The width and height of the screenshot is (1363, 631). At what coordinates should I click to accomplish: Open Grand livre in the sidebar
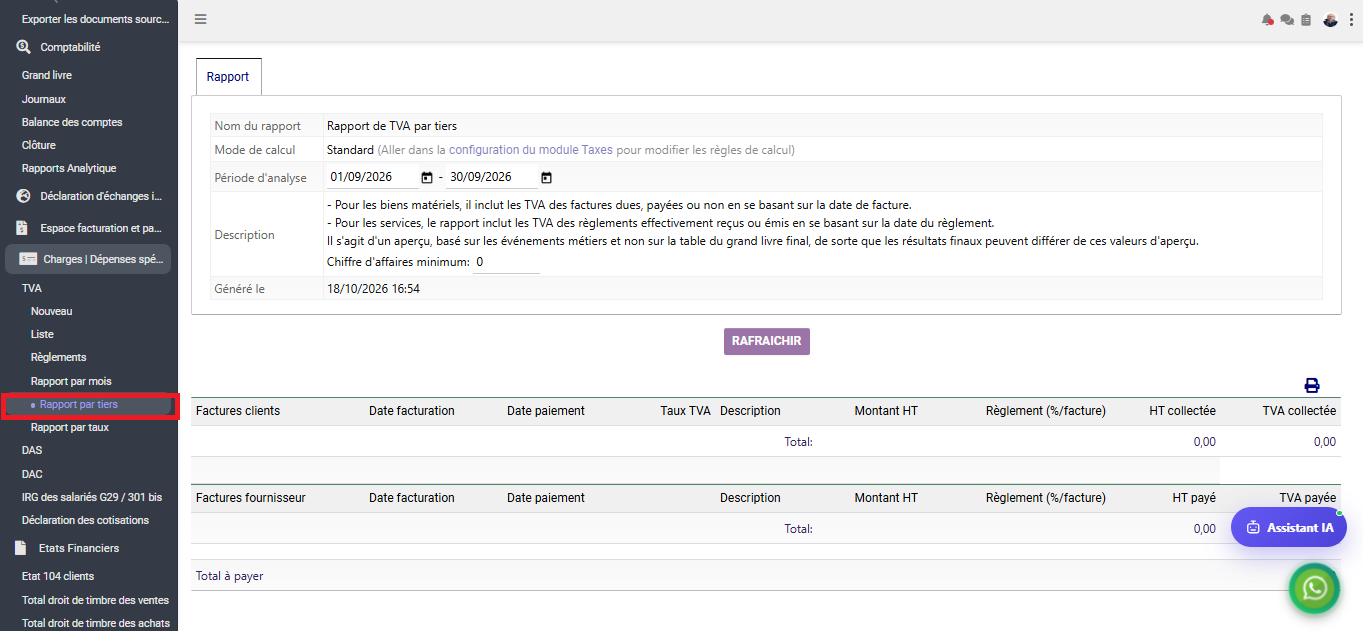point(47,75)
